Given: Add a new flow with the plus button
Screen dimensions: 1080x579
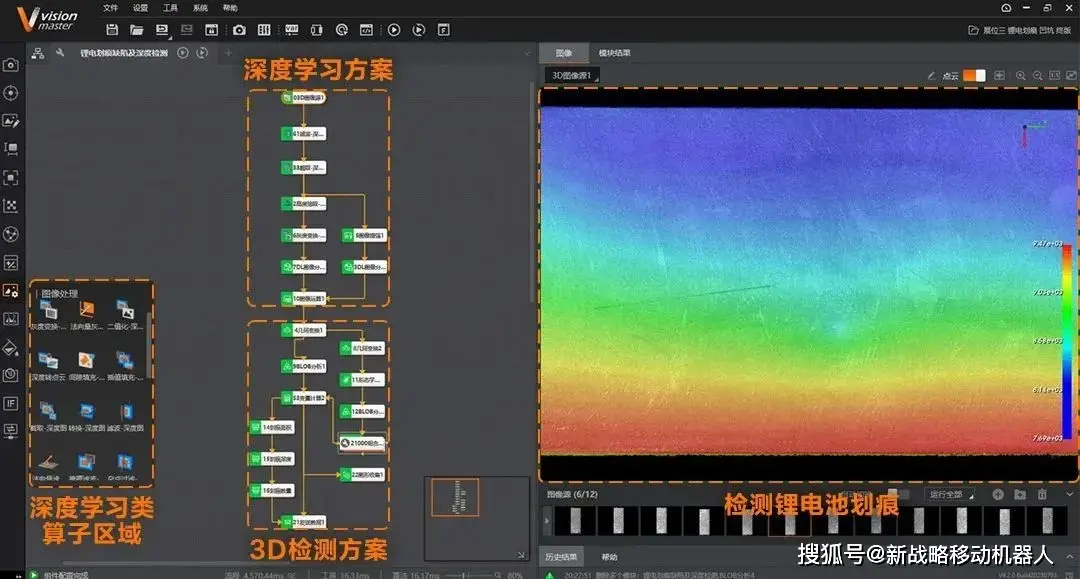Looking at the screenshot, I should 229,53.
